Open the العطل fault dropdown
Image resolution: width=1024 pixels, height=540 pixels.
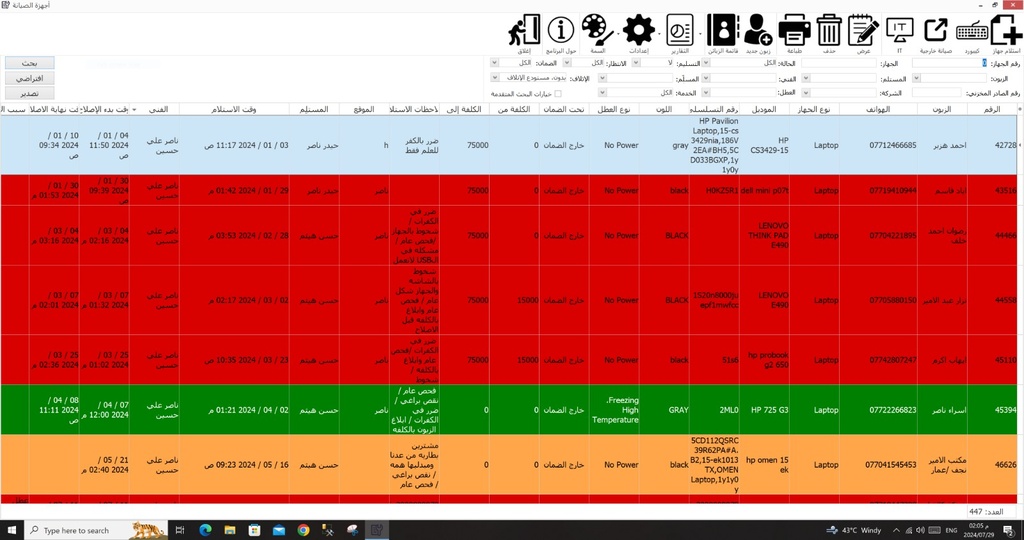705,93
